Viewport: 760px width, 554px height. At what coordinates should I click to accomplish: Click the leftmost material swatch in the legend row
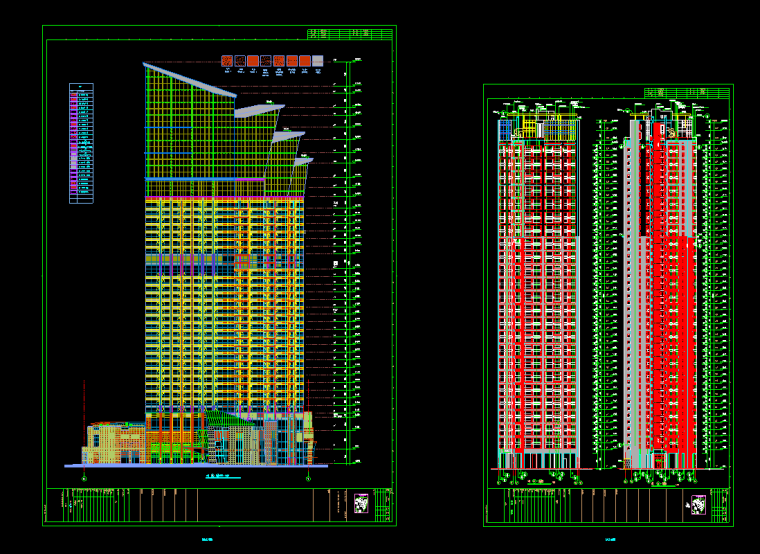[x=227, y=61]
